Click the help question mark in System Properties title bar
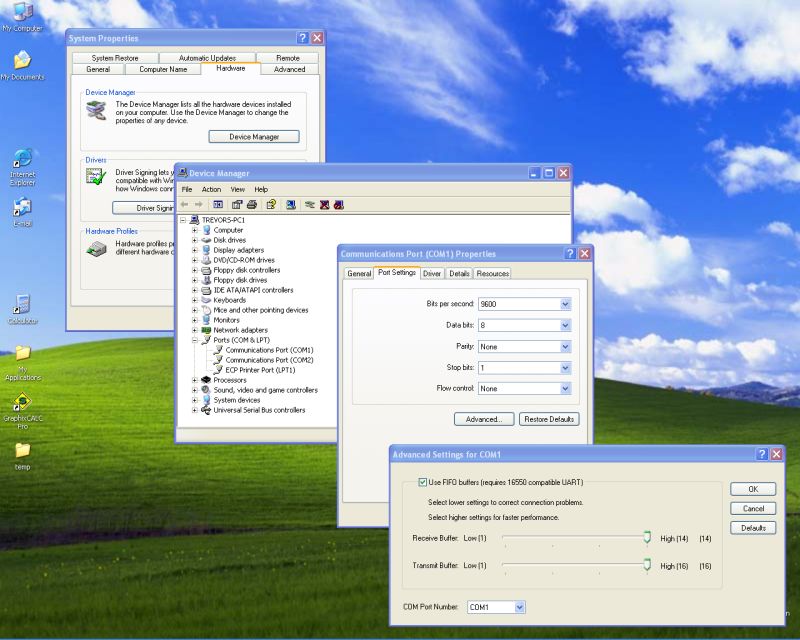800x640 pixels. point(303,38)
